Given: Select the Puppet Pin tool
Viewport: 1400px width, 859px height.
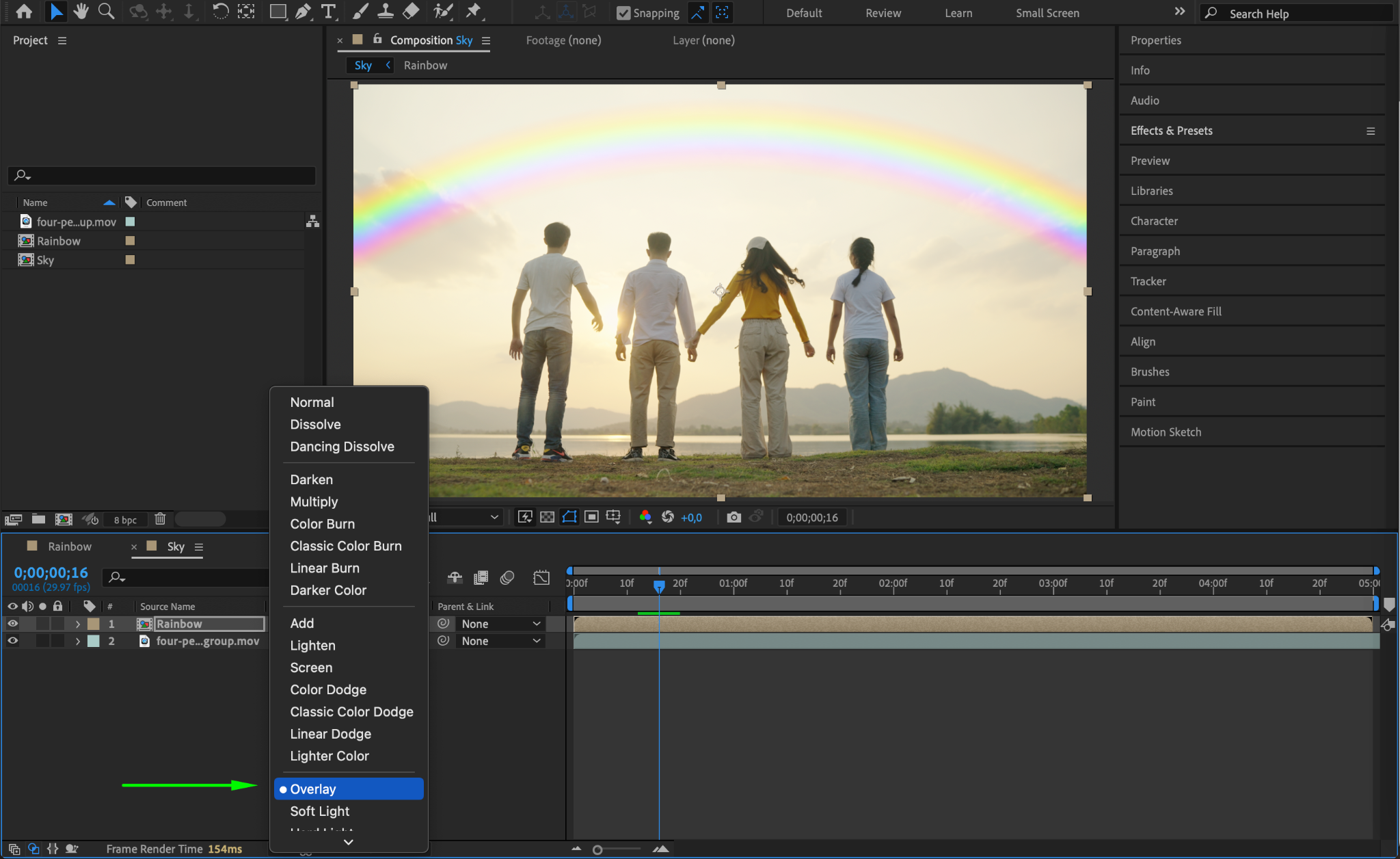Looking at the screenshot, I should point(473,12).
